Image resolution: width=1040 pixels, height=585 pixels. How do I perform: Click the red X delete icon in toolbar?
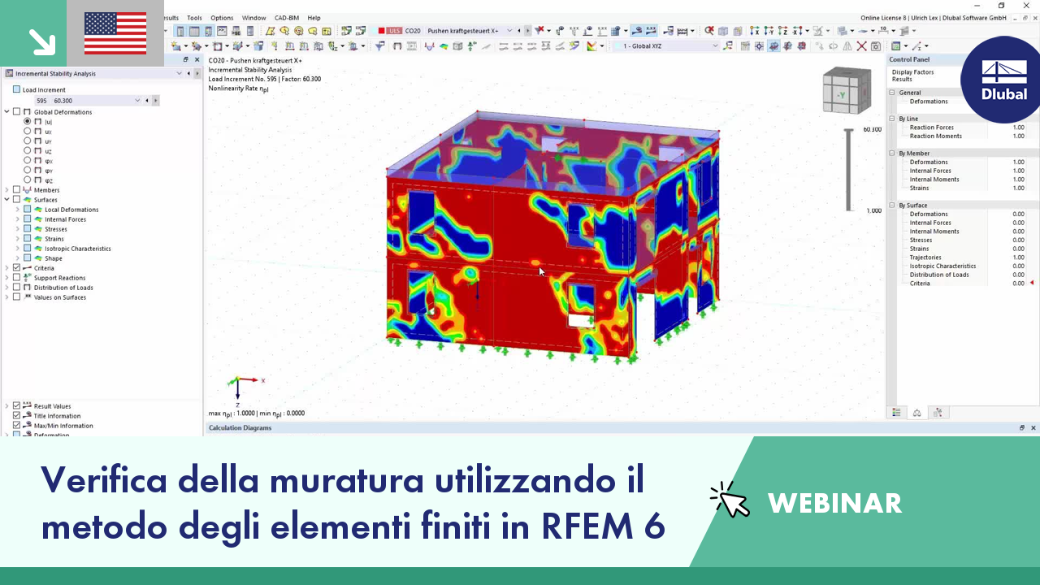(862, 46)
